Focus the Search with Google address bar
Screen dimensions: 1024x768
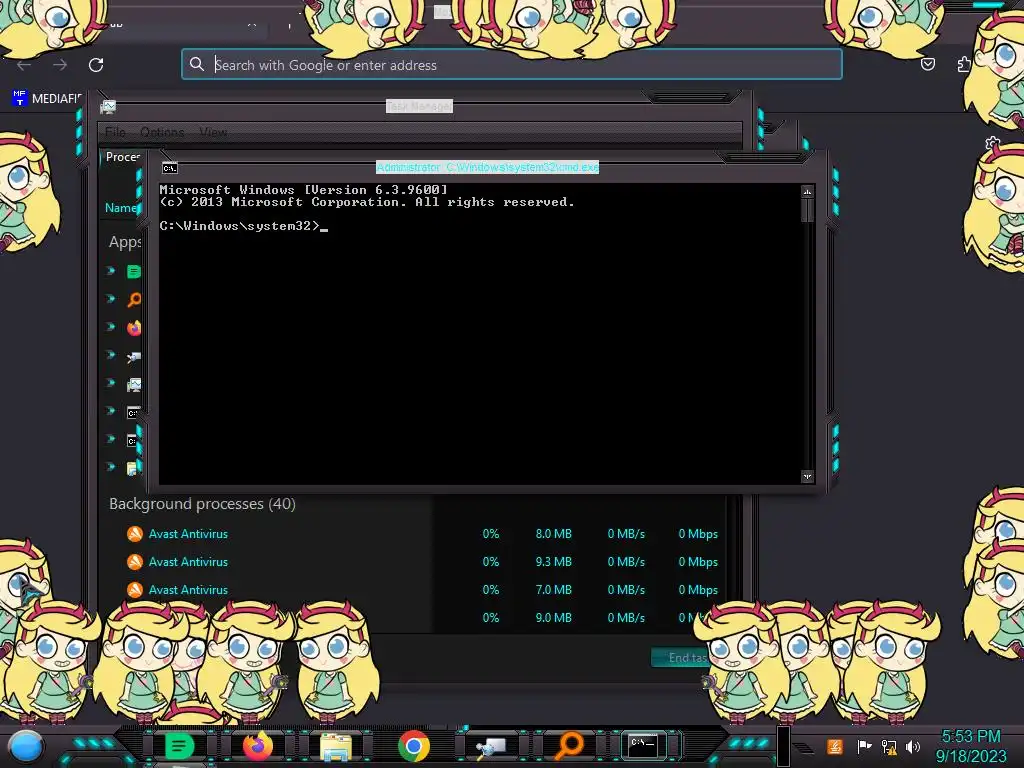[511, 65]
